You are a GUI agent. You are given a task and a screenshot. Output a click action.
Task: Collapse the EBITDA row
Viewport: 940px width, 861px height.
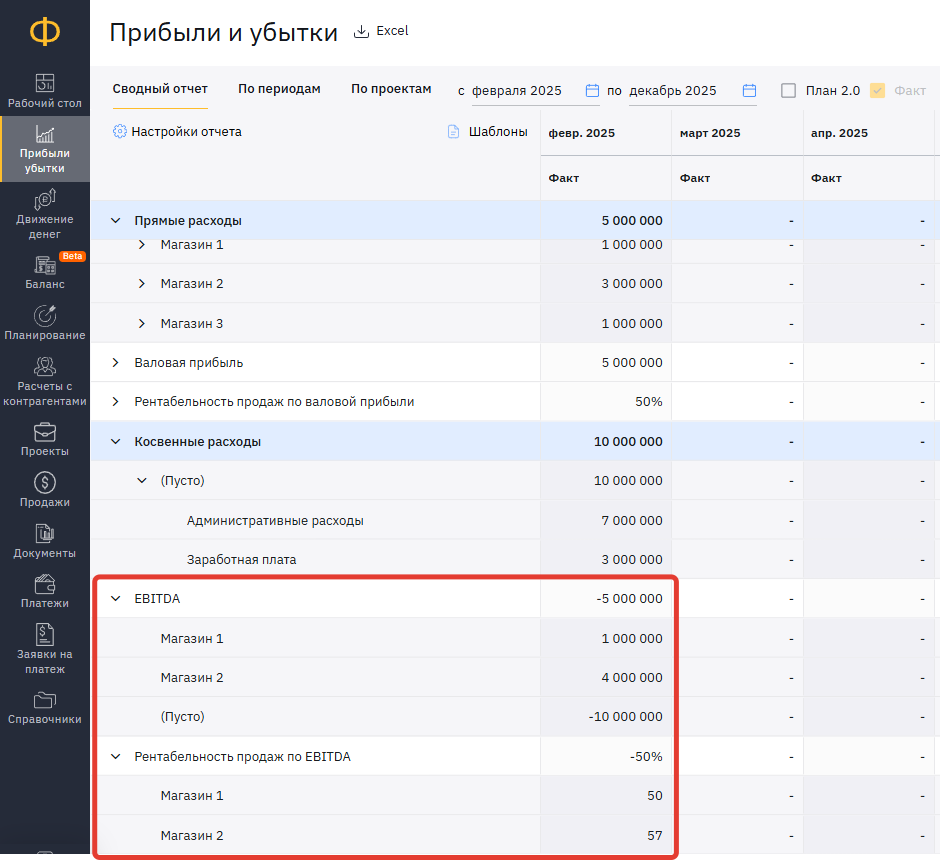point(116,598)
